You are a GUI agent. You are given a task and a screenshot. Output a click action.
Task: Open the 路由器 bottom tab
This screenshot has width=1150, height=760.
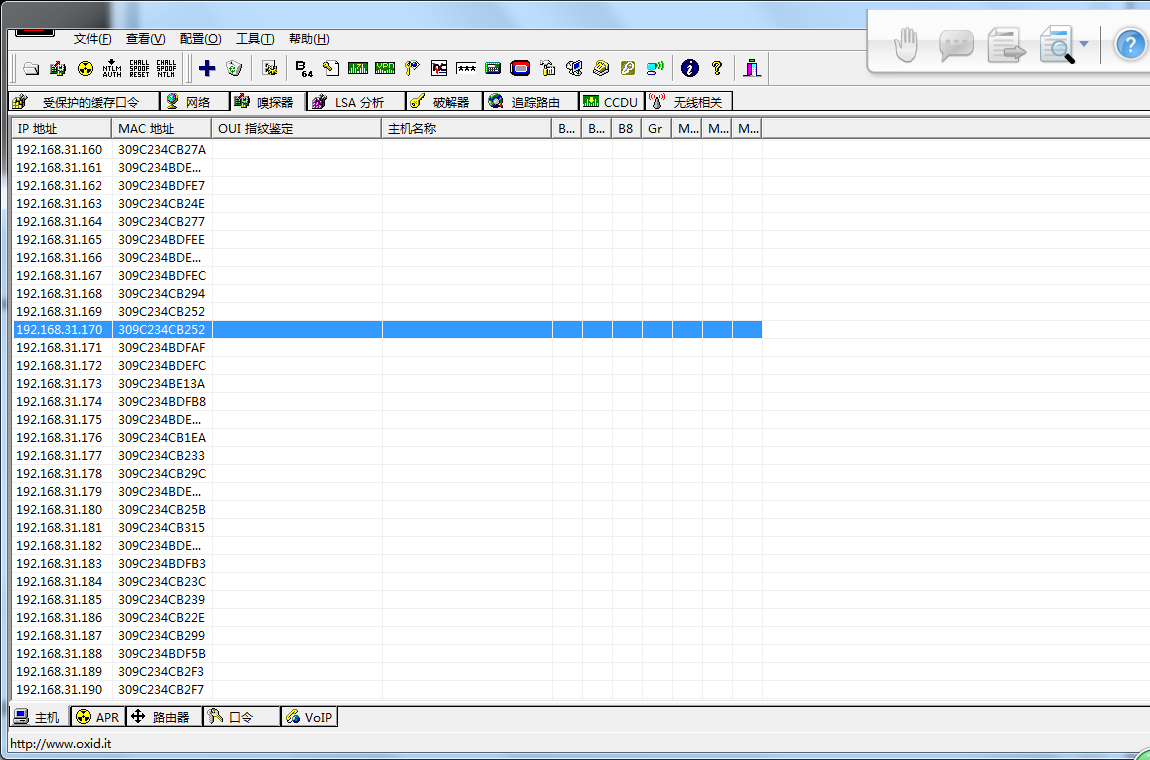click(x=164, y=717)
